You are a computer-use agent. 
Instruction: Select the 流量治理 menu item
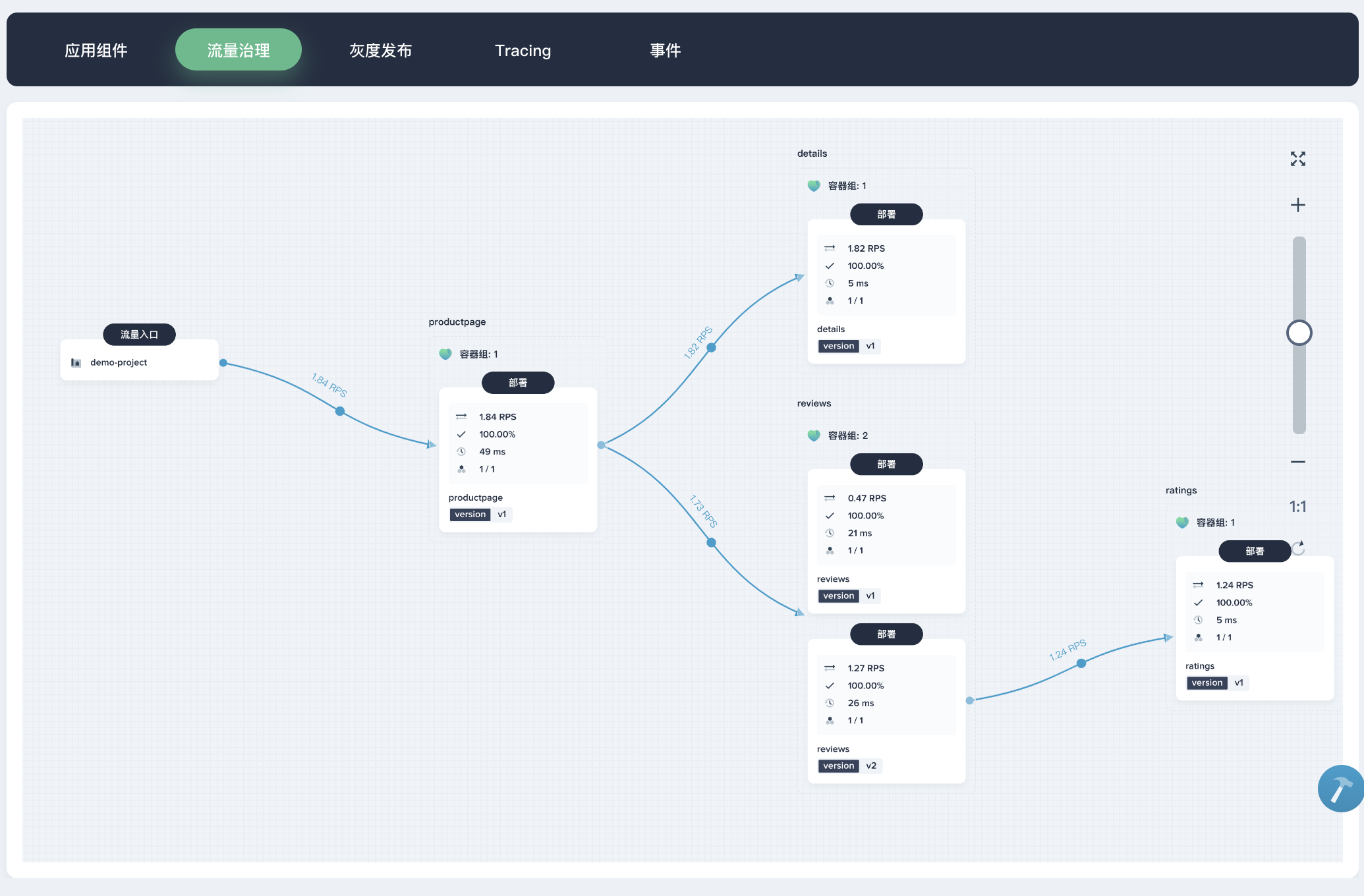pyautogui.click(x=238, y=49)
